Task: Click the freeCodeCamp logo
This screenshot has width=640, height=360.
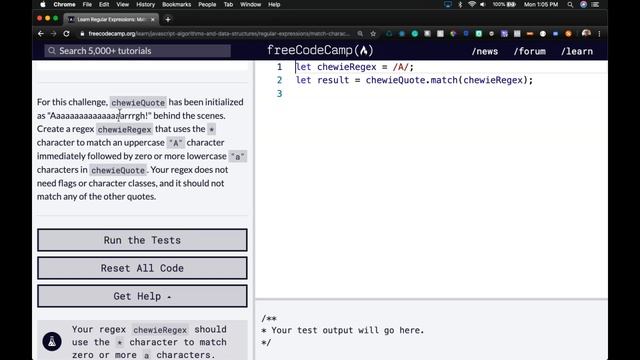Action: click(x=320, y=51)
